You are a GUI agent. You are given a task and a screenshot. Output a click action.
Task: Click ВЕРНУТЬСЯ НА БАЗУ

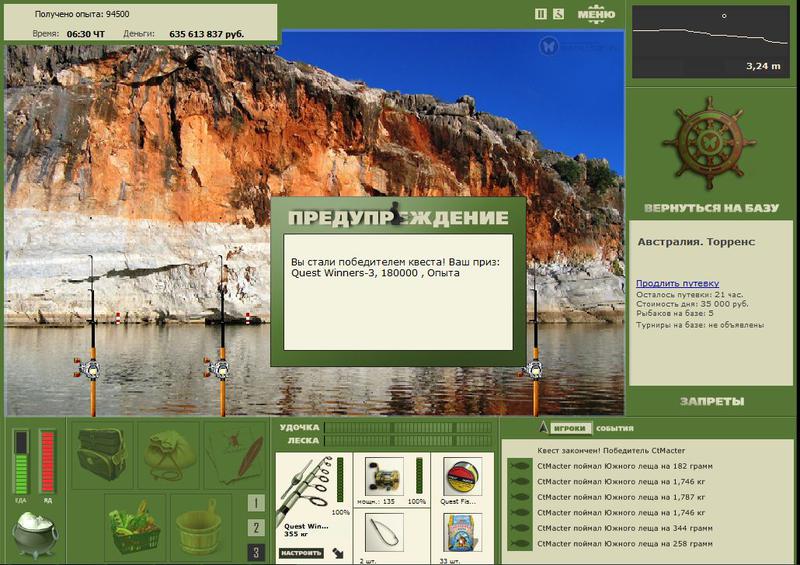(711, 208)
